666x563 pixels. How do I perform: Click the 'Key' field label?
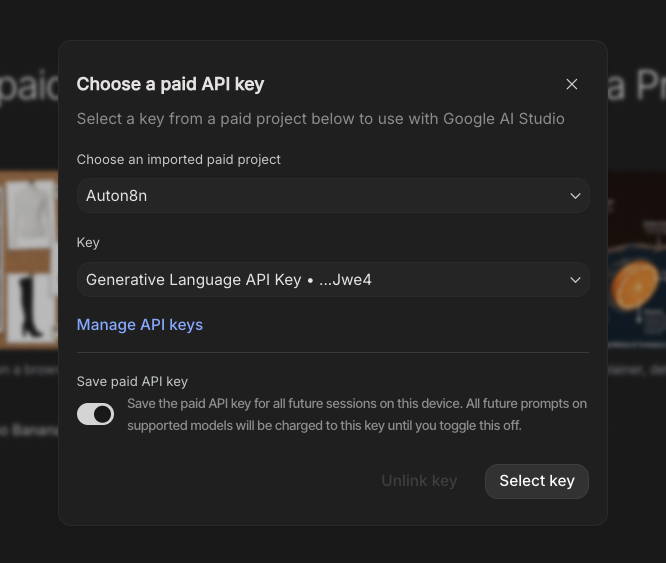[x=88, y=242]
